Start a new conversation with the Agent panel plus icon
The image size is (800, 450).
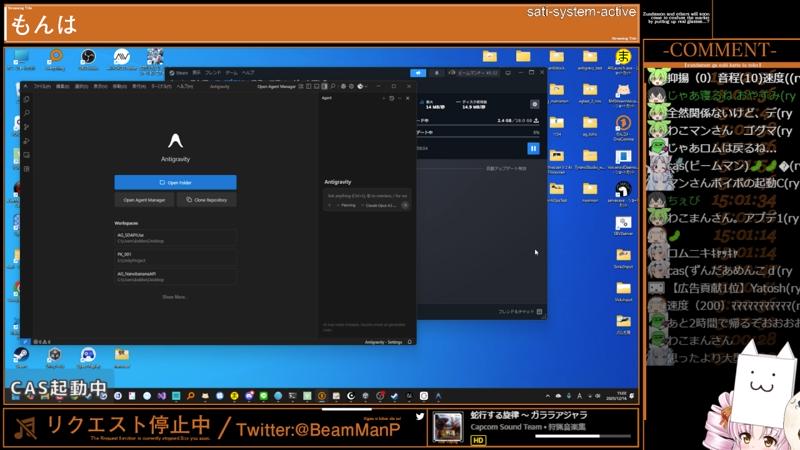[384, 98]
